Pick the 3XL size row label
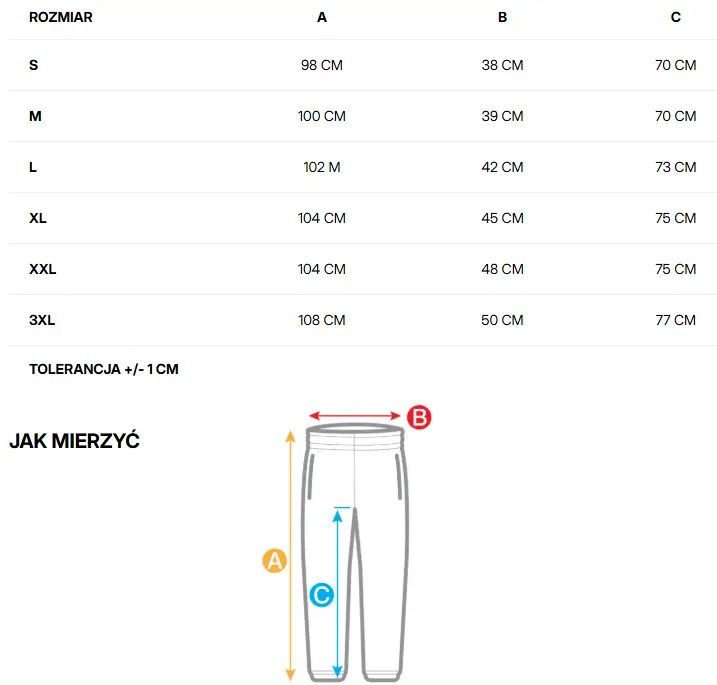 [x=42, y=320]
